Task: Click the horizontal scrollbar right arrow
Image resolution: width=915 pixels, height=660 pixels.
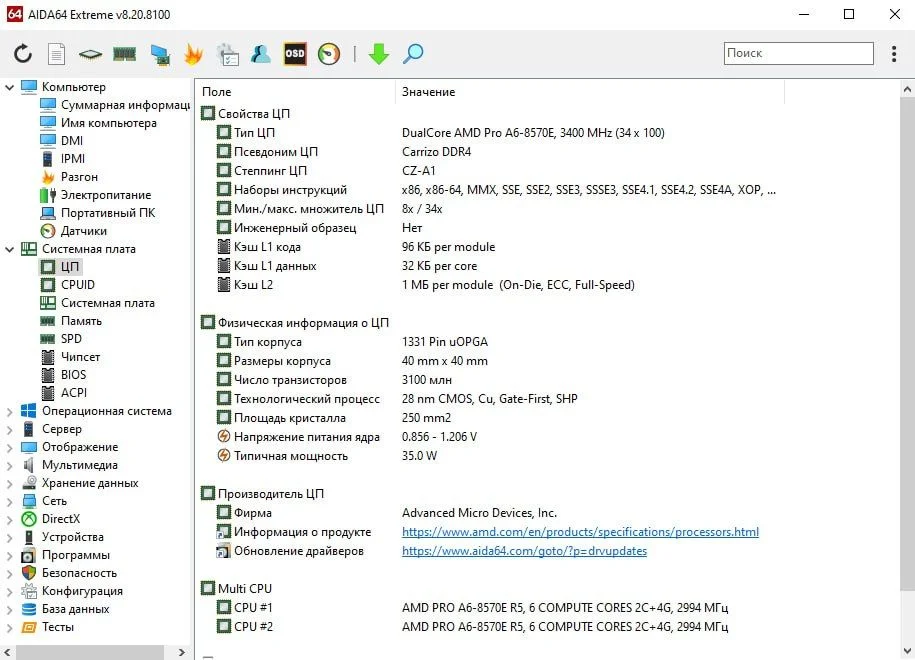Action: pos(182,652)
